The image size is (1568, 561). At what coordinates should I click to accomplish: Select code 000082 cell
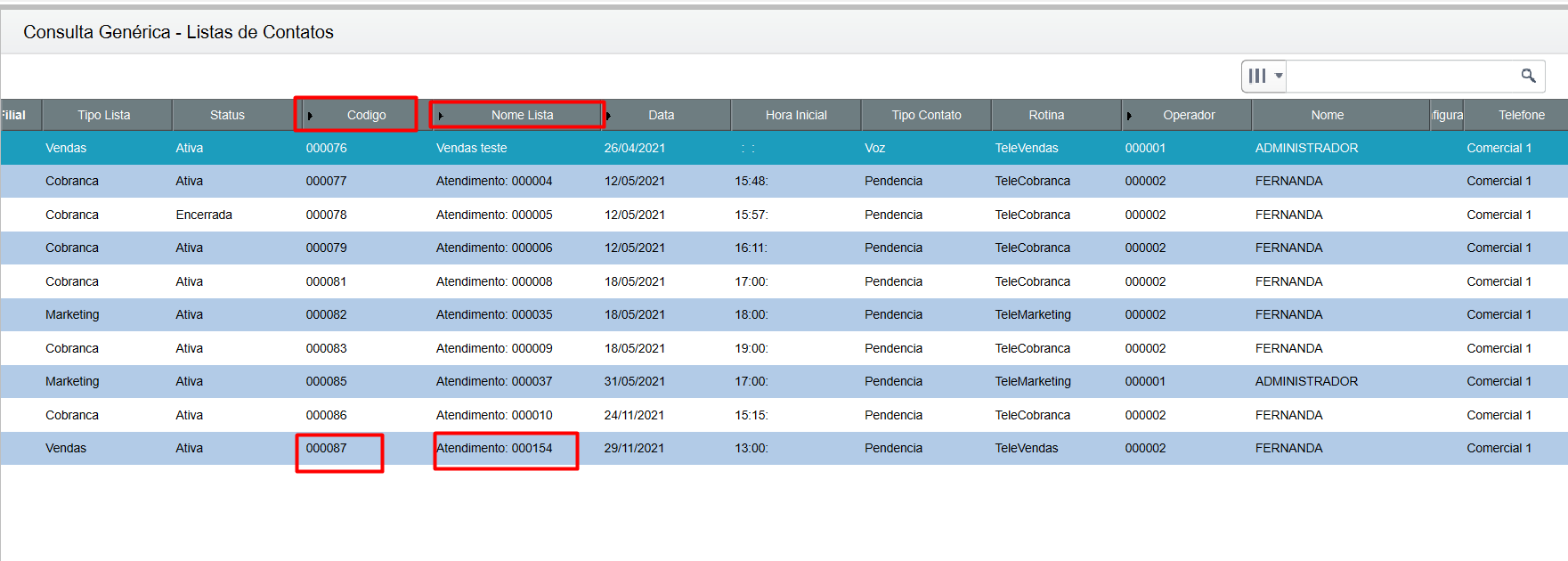(x=326, y=314)
